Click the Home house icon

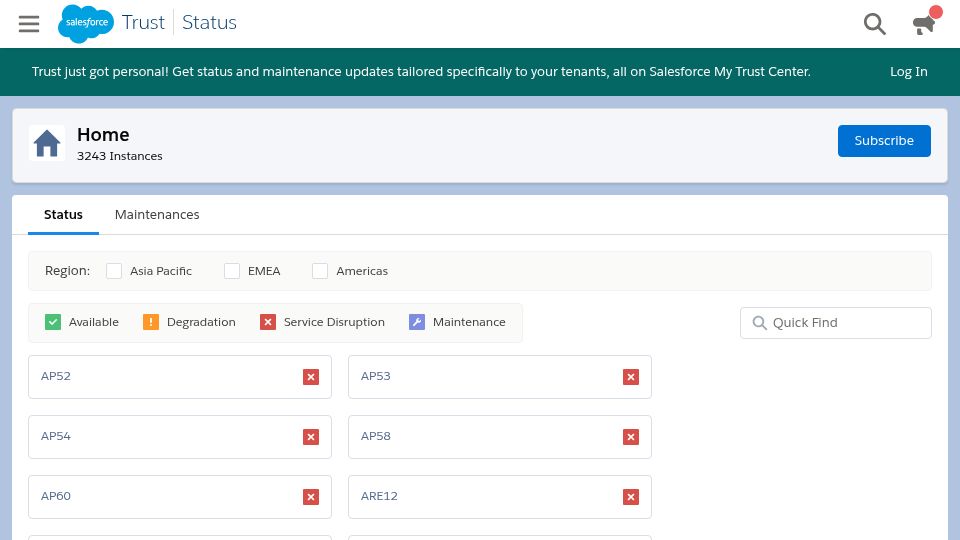coord(47,143)
